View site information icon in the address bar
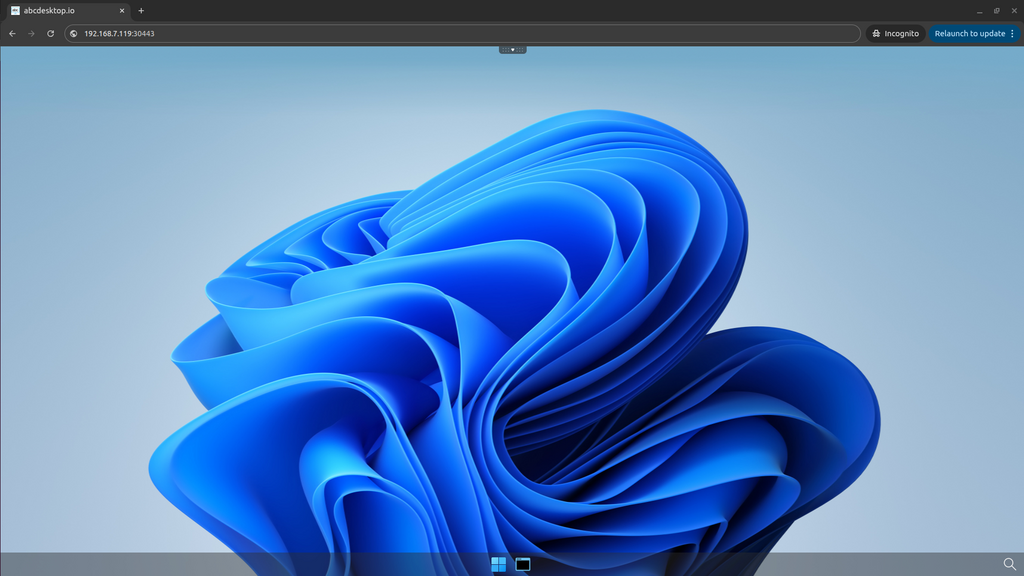 (74, 33)
